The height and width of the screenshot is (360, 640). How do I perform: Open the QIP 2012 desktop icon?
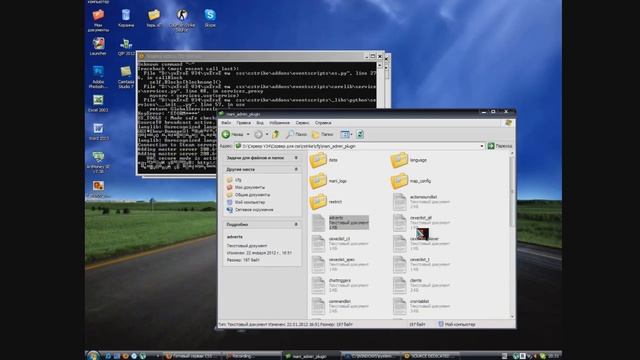coord(126,46)
